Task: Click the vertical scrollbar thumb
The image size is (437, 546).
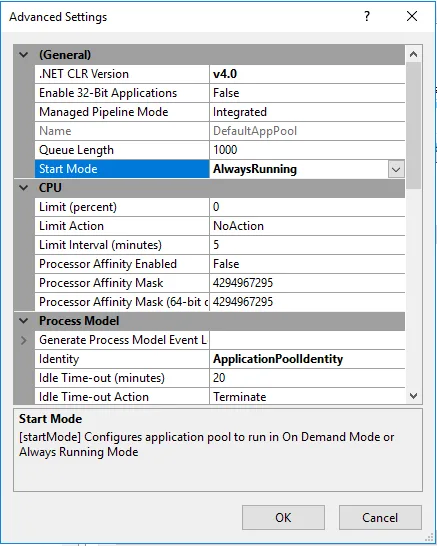Action: (414, 125)
